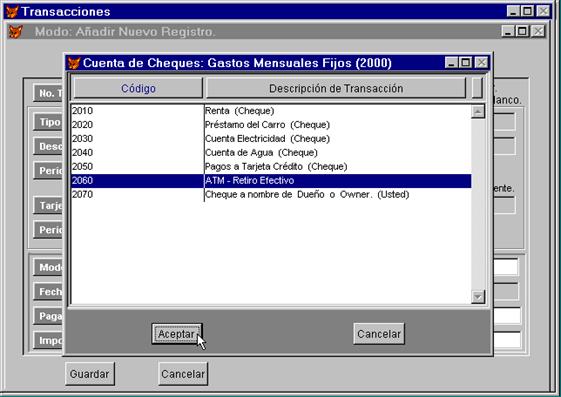Select Cuenta Electricidad (Cheque) row
Viewport: 561px width, 397px height.
click(271, 139)
